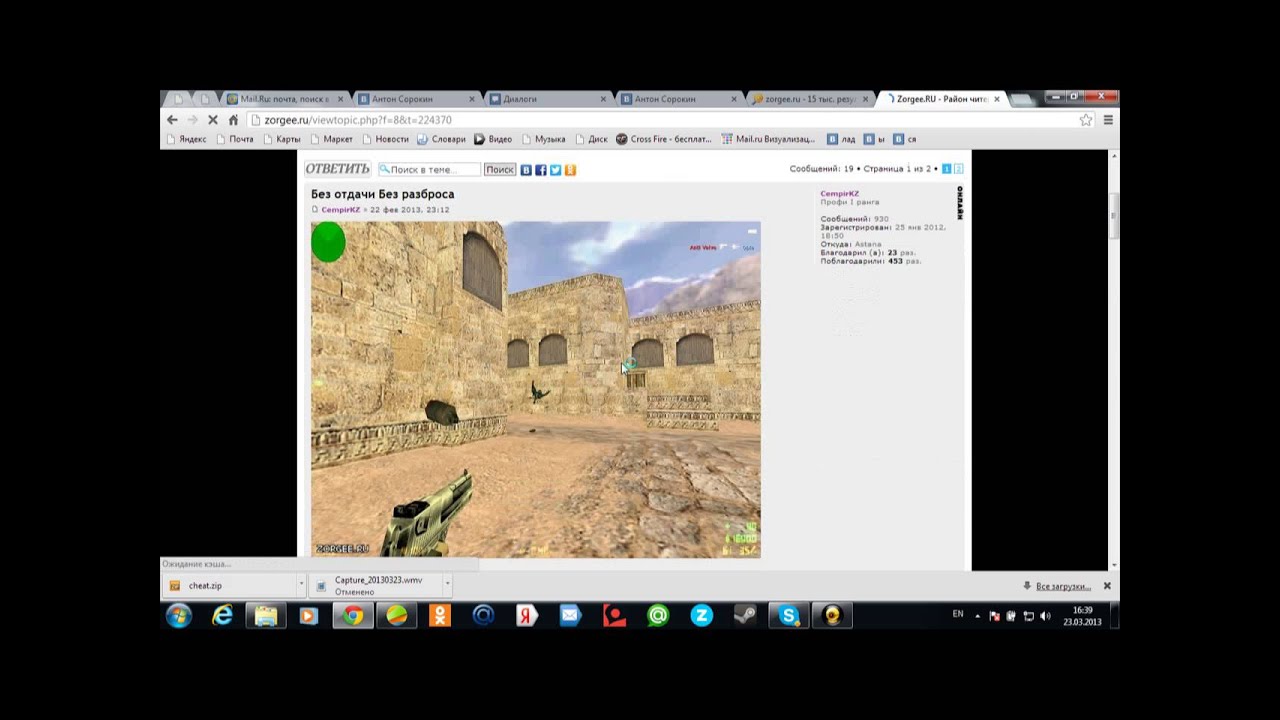Open the Steam taskbar icon
Viewport: 1280px width, 720px height.
pyautogui.click(x=745, y=616)
